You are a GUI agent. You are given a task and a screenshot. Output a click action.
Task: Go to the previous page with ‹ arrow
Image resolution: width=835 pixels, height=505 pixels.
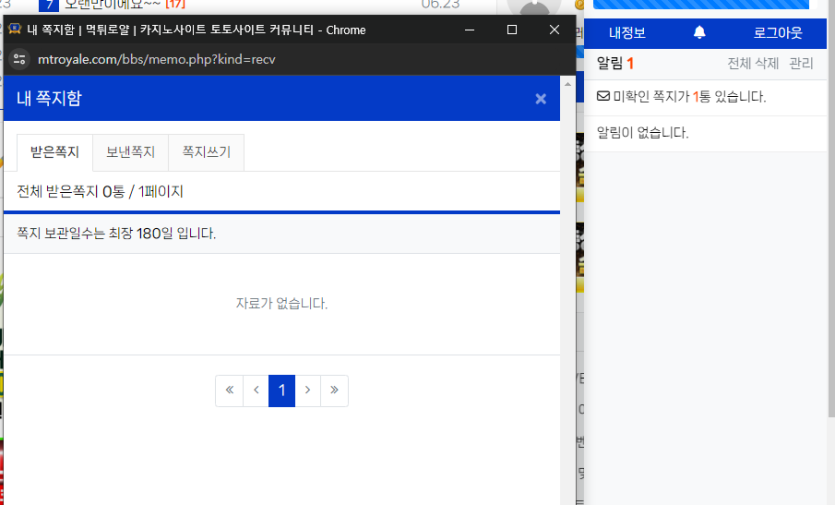[256, 390]
